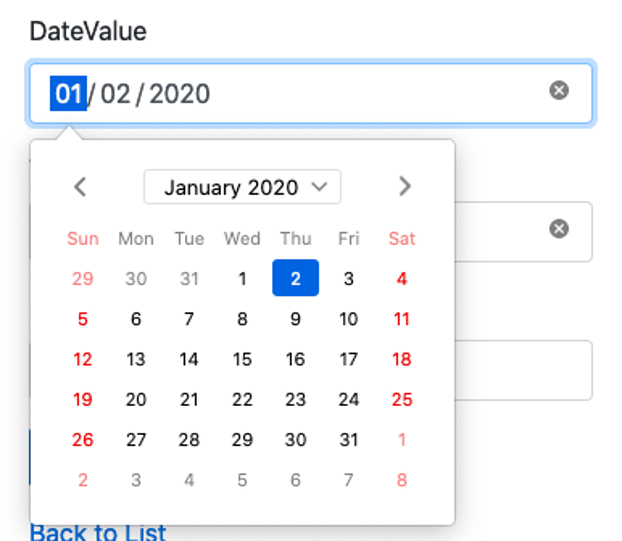Select December 29 from previous month
Screen dimensions: 622x541
point(83,279)
